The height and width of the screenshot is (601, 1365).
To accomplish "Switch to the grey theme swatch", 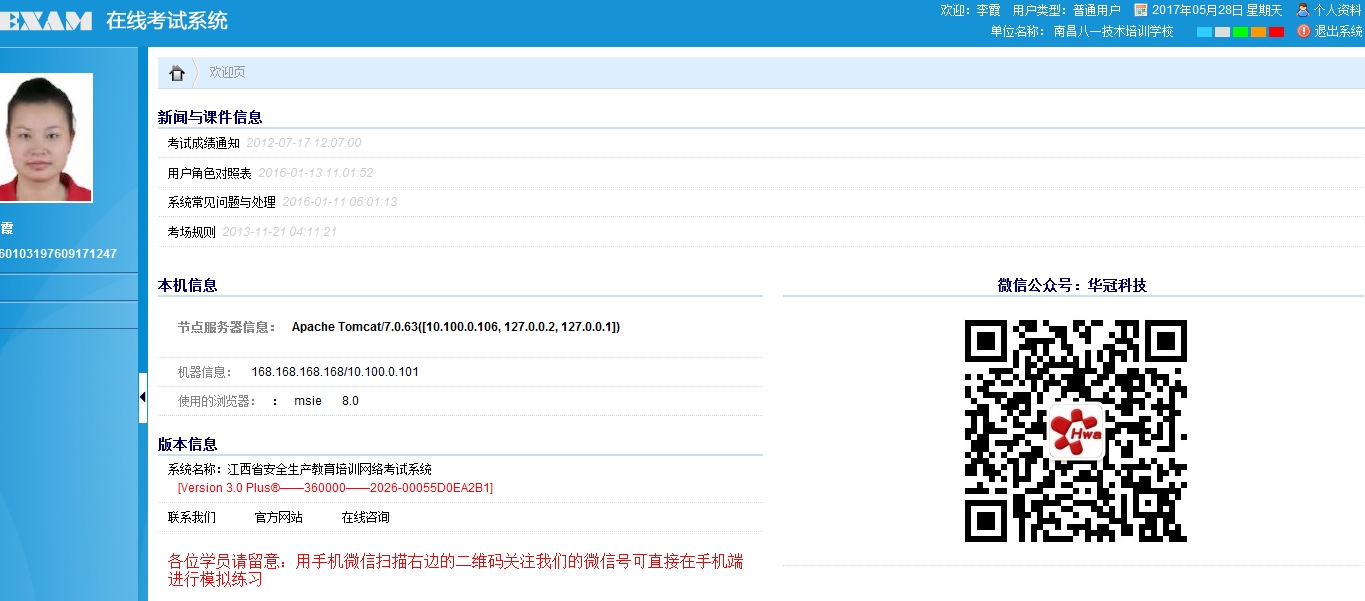I will click(1222, 32).
